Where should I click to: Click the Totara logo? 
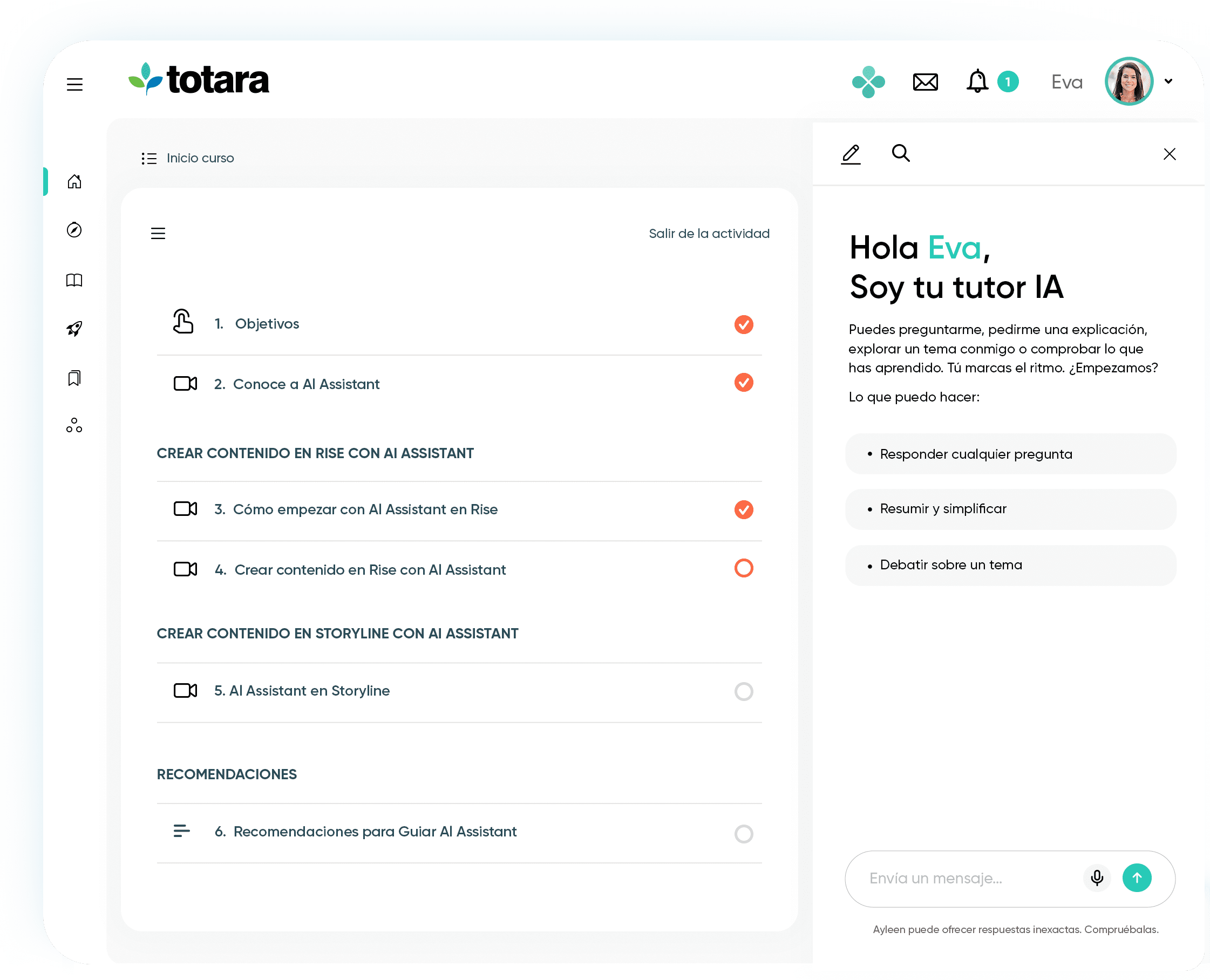coord(198,79)
